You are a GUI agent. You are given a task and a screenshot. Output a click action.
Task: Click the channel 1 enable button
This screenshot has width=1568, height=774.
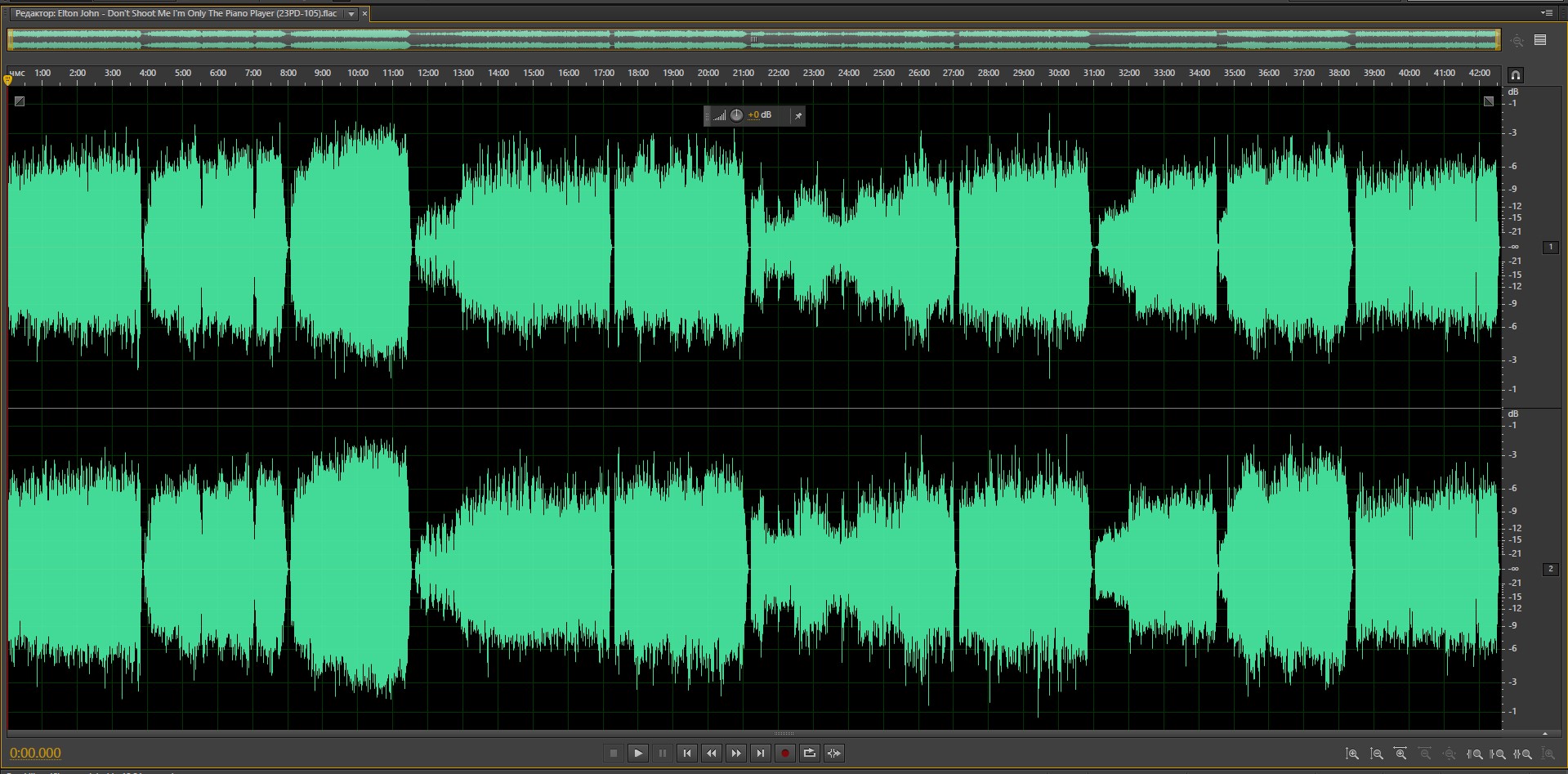point(1550,247)
